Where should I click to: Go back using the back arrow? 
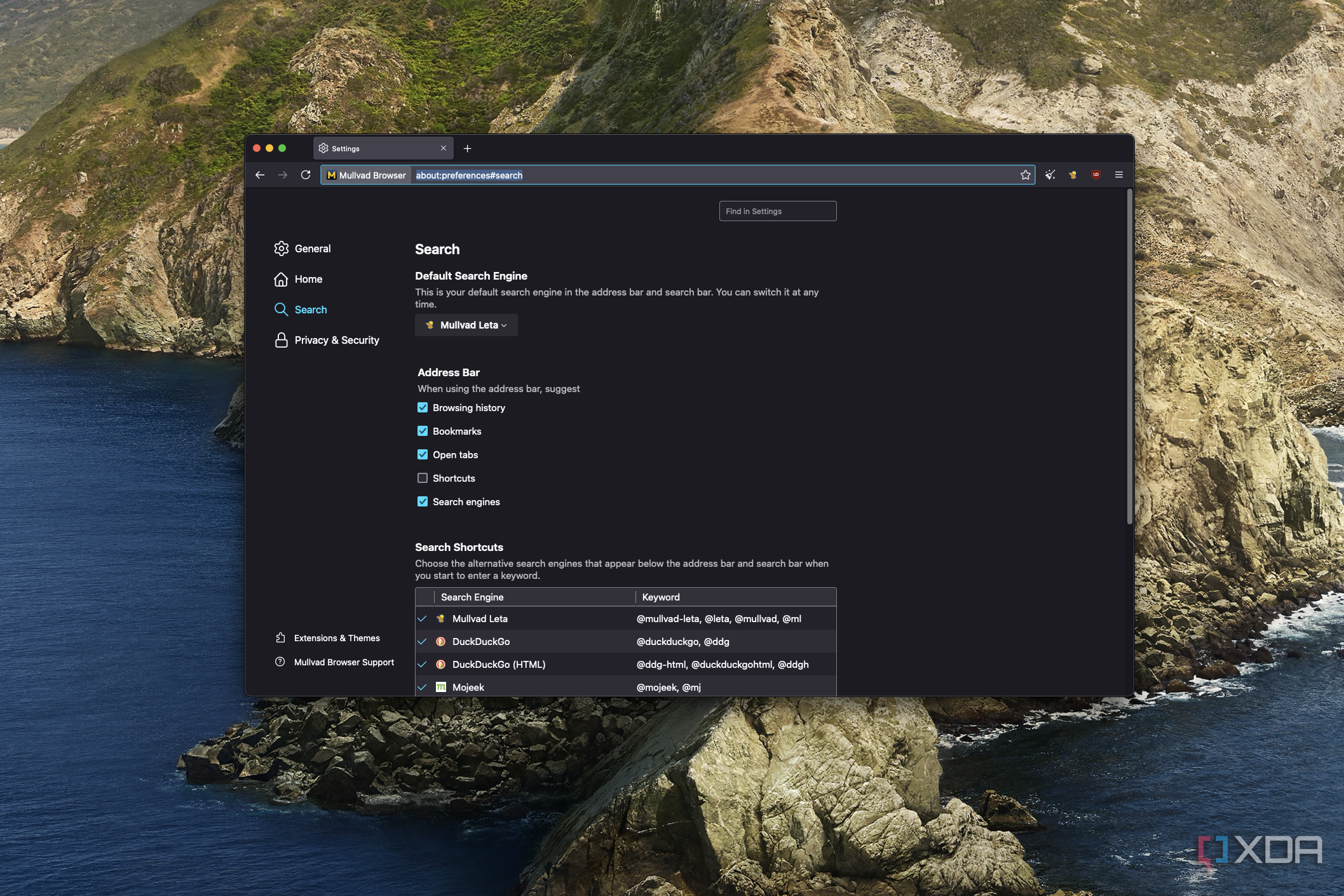point(260,175)
